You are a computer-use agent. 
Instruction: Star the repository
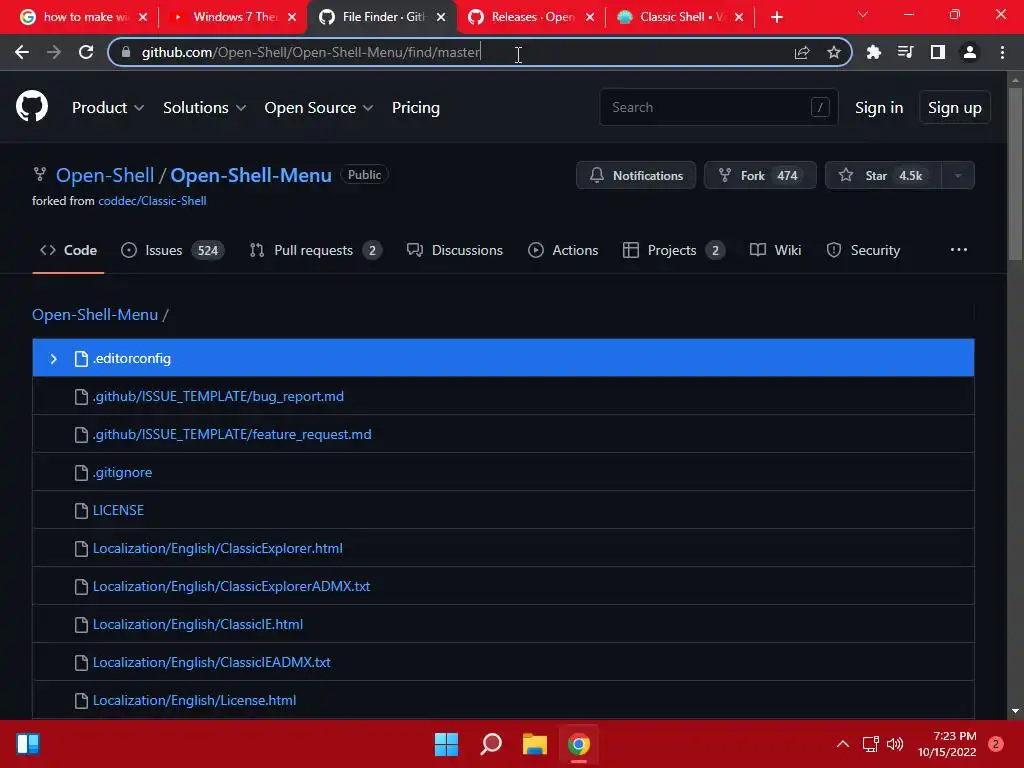tap(883, 175)
